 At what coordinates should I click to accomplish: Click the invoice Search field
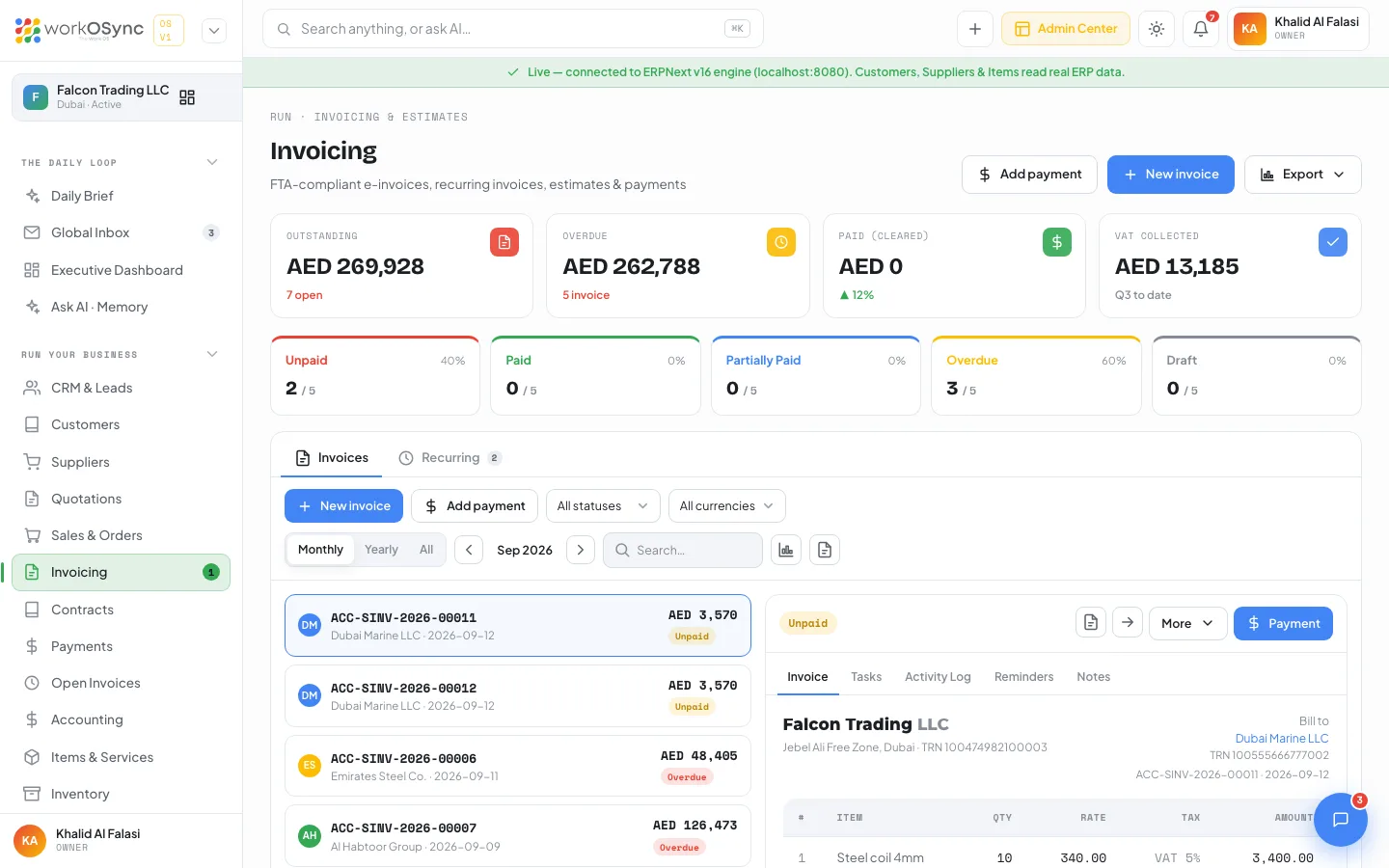point(683,550)
